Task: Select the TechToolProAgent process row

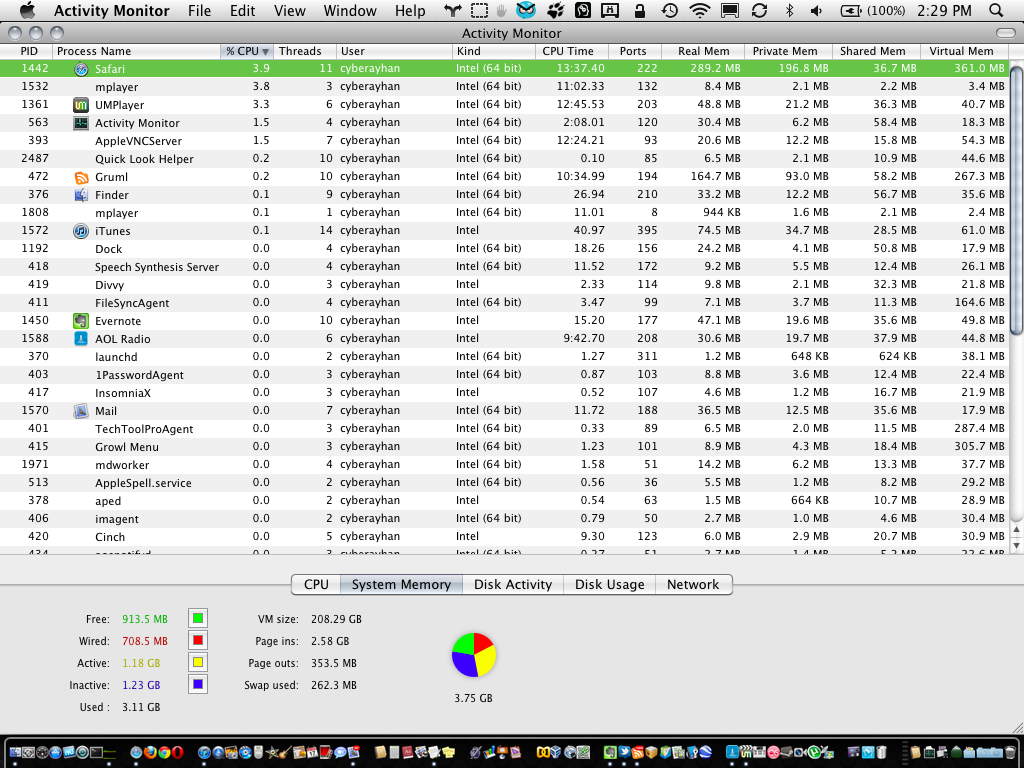Action: tap(504, 428)
